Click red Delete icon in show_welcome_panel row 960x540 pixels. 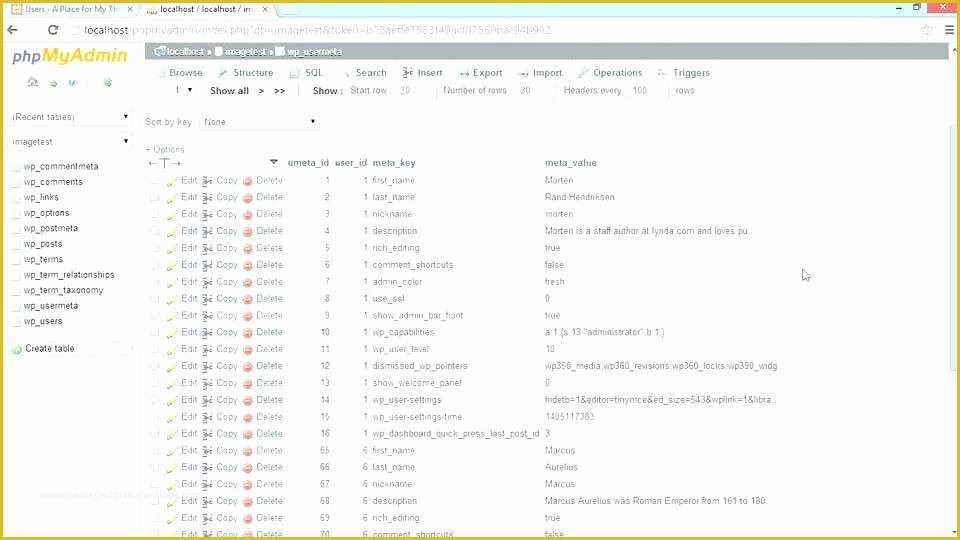247,383
